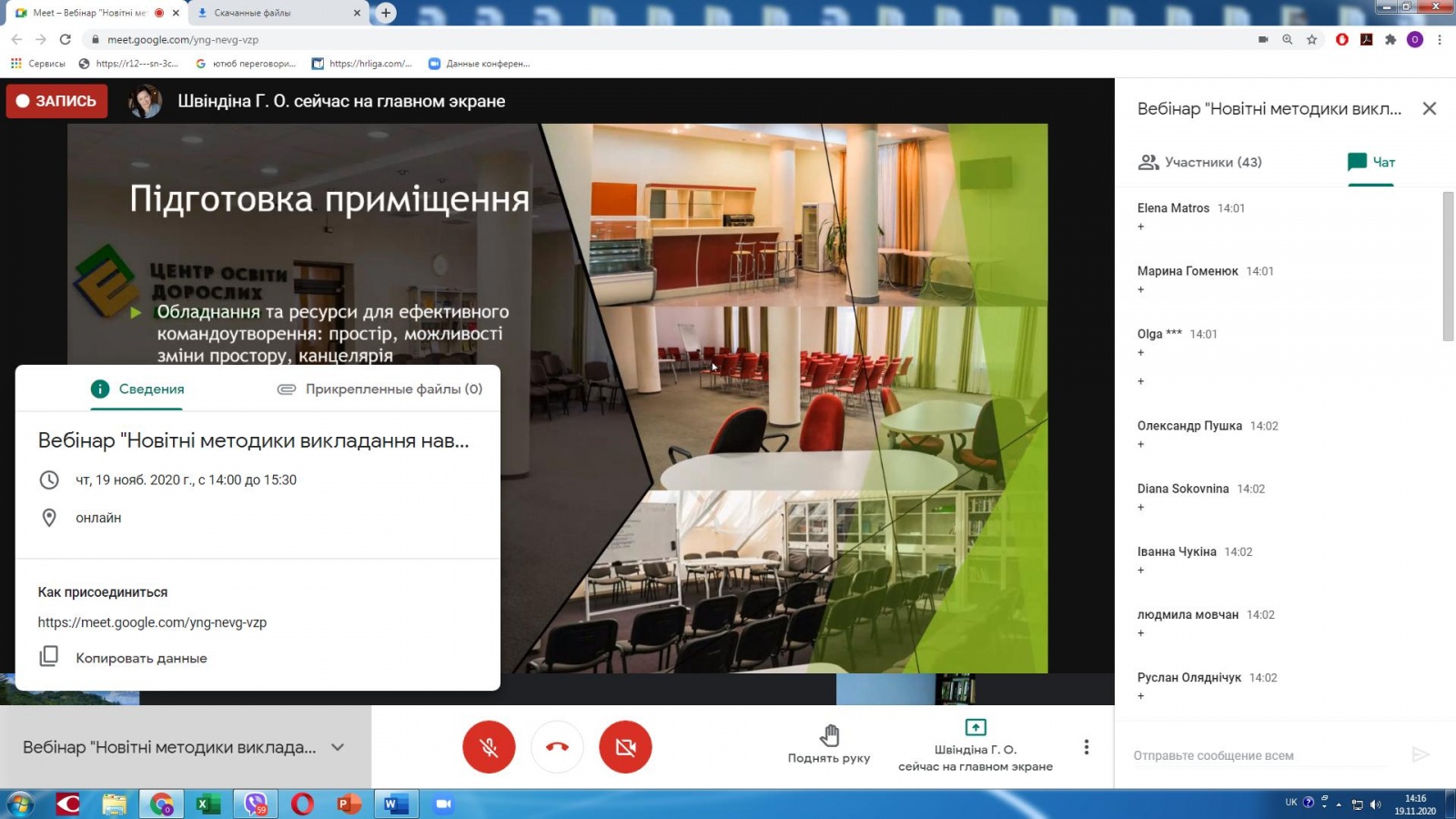Open Прикрепленные файлы (0) tab
Image resolution: width=1456 pixels, height=819 pixels.
[379, 389]
